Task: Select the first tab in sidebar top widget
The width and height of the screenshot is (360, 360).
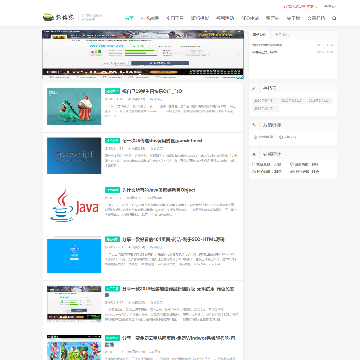Action: 260,34
